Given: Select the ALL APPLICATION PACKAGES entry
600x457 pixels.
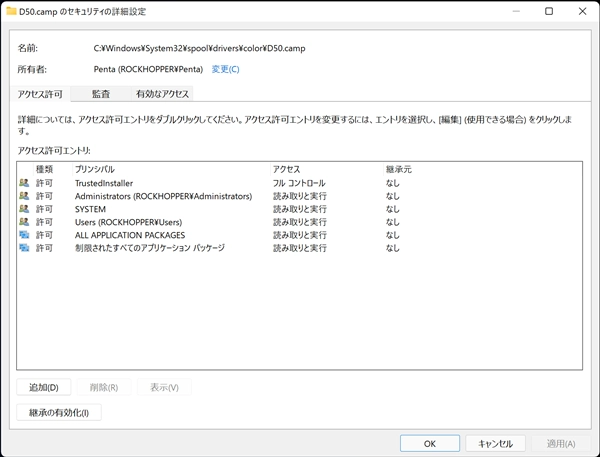Looking at the screenshot, I should pos(299,235).
